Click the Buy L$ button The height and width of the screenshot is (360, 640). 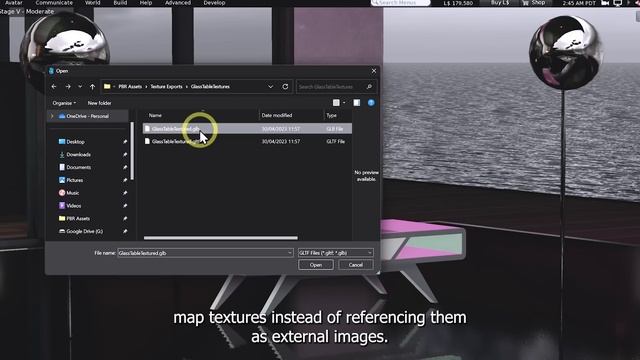[x=499, y=2]
